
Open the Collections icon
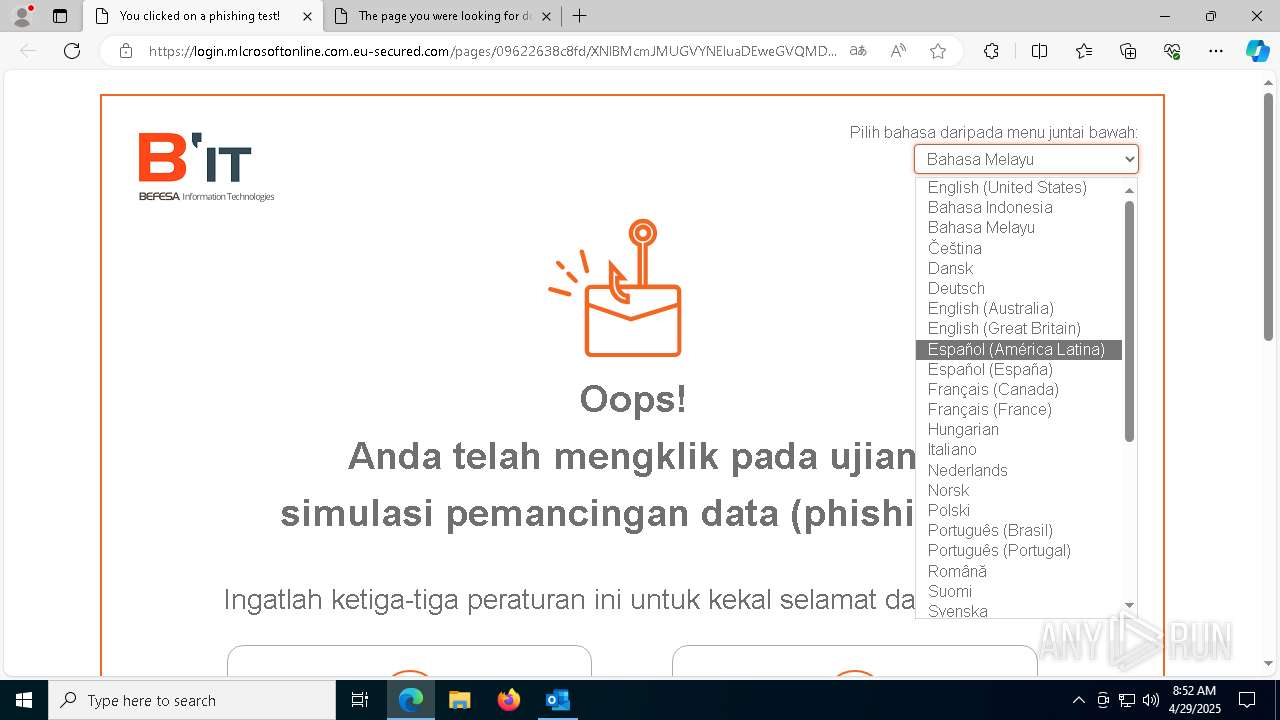coord(1128,51)
